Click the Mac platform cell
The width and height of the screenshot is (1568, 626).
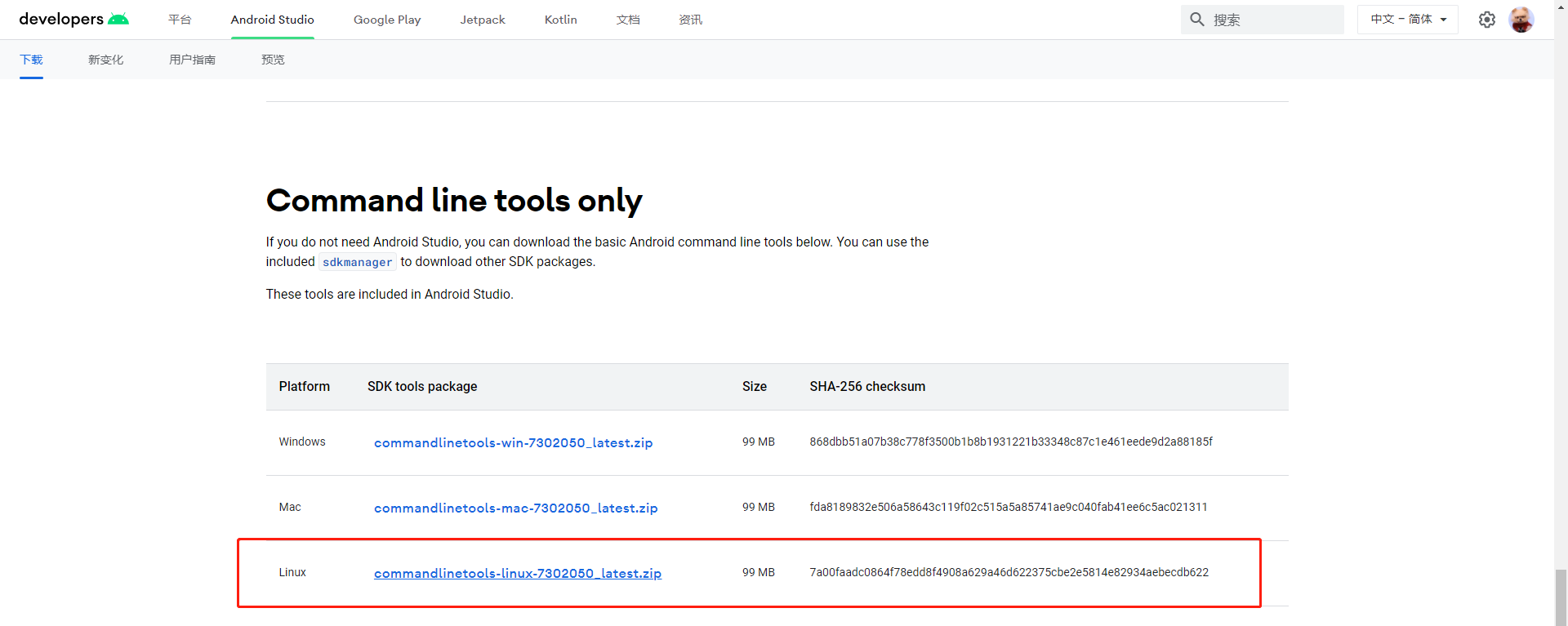pos(290,507)
